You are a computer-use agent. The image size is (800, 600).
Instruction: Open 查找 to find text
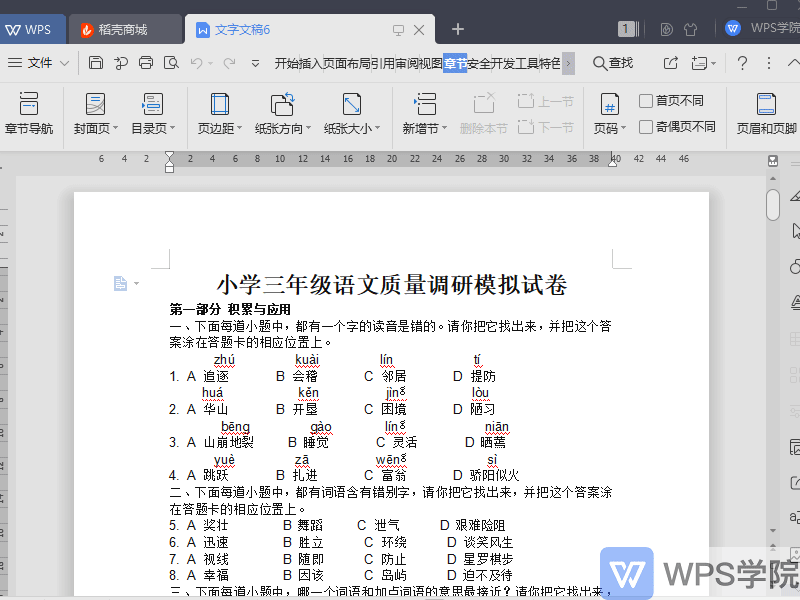612,61
